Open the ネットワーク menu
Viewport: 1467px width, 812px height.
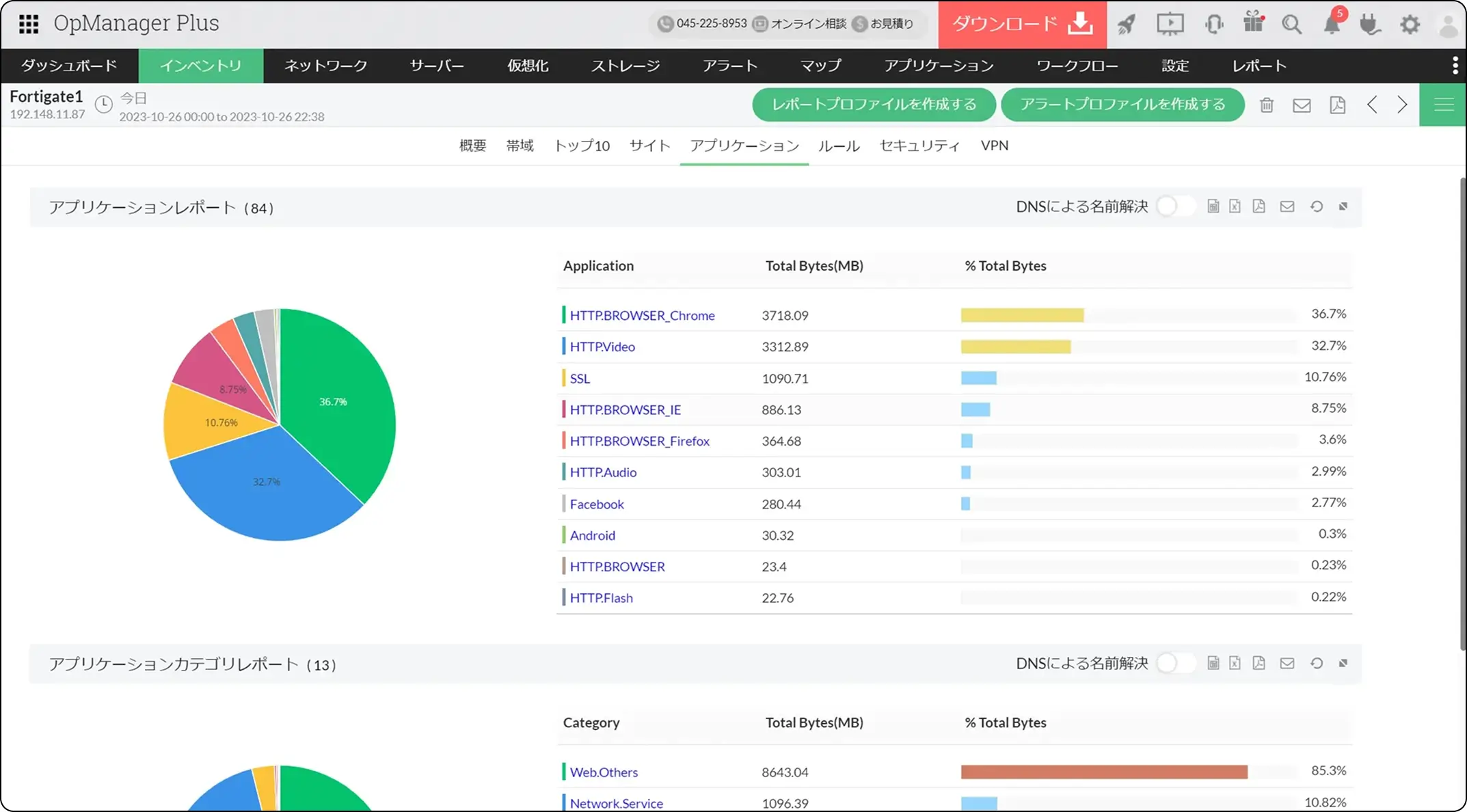(x=326, y=66)
